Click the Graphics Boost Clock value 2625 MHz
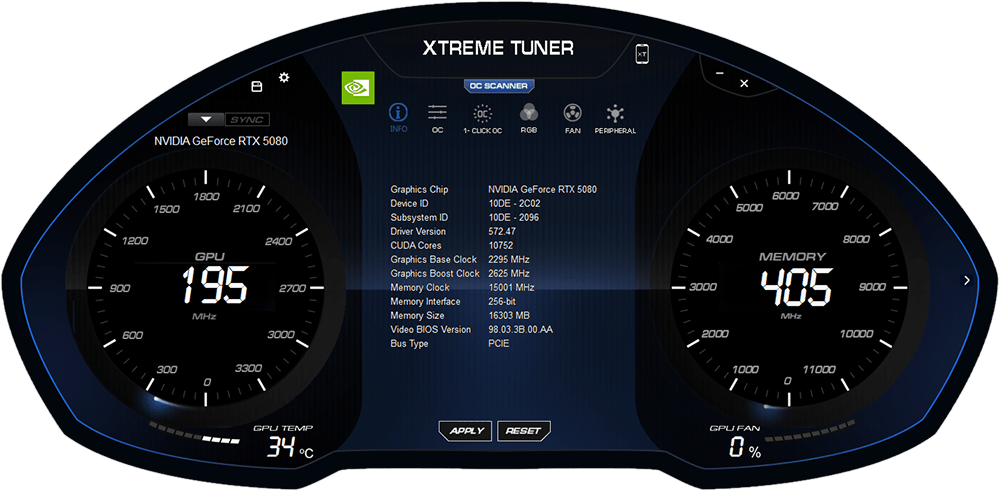Image resolution: width=1000 pixels, height=491 pixels. pyautogui.click(x=509, y=274)
